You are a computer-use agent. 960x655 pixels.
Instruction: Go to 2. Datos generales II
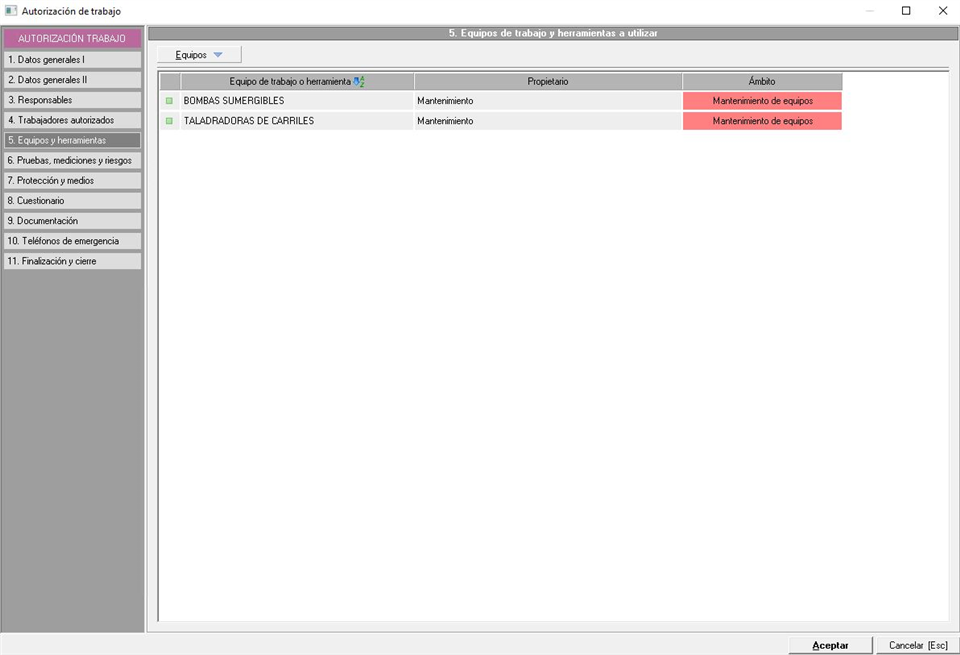pos(72,80)
